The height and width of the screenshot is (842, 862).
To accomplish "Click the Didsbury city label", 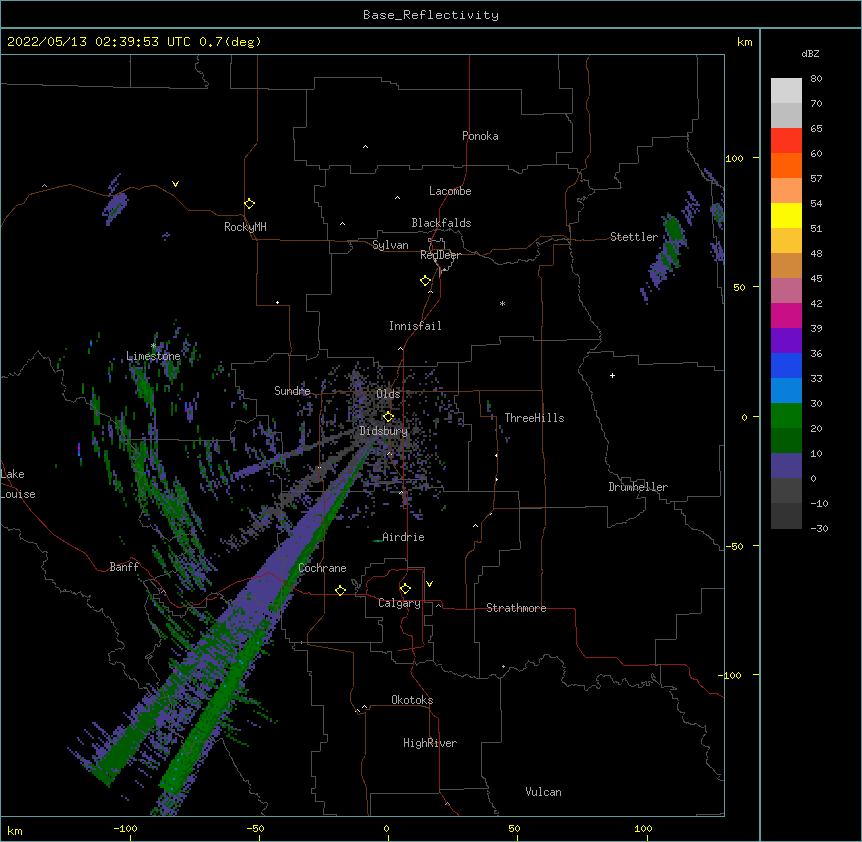I will pyautogui.click(x=383, y=431).
